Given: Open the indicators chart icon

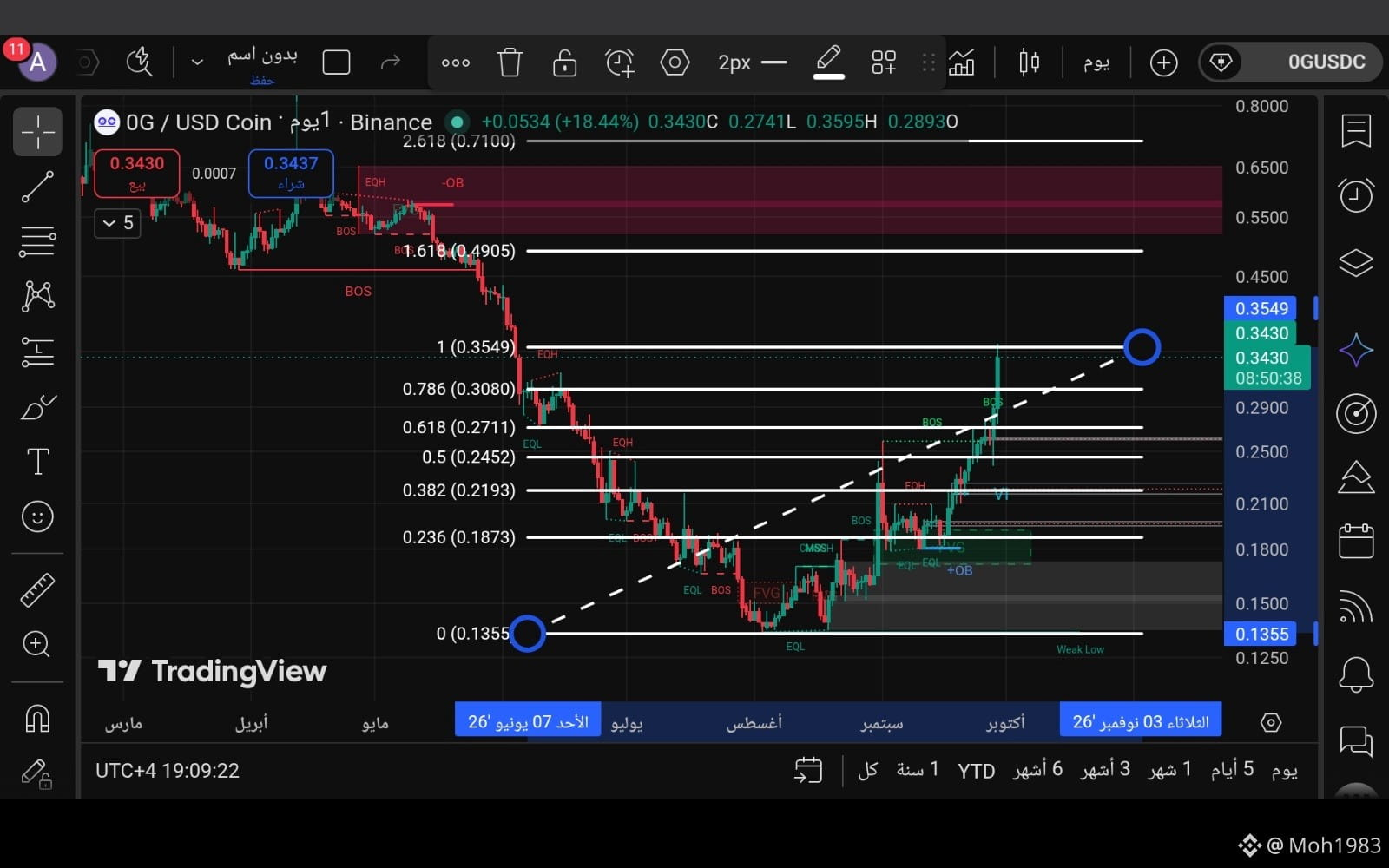Looking at the screenshot, I should click(x=961, y=62).
